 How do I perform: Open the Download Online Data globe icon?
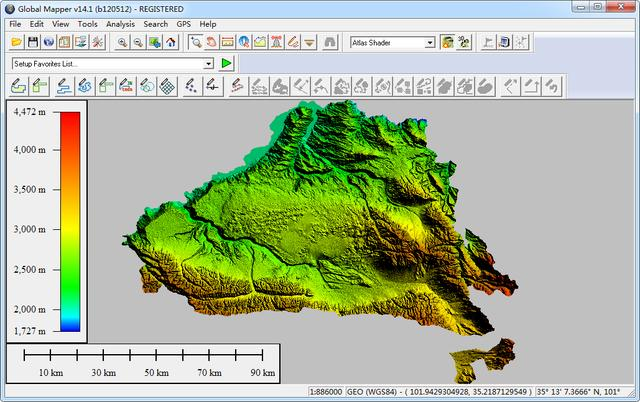[49, 43]
